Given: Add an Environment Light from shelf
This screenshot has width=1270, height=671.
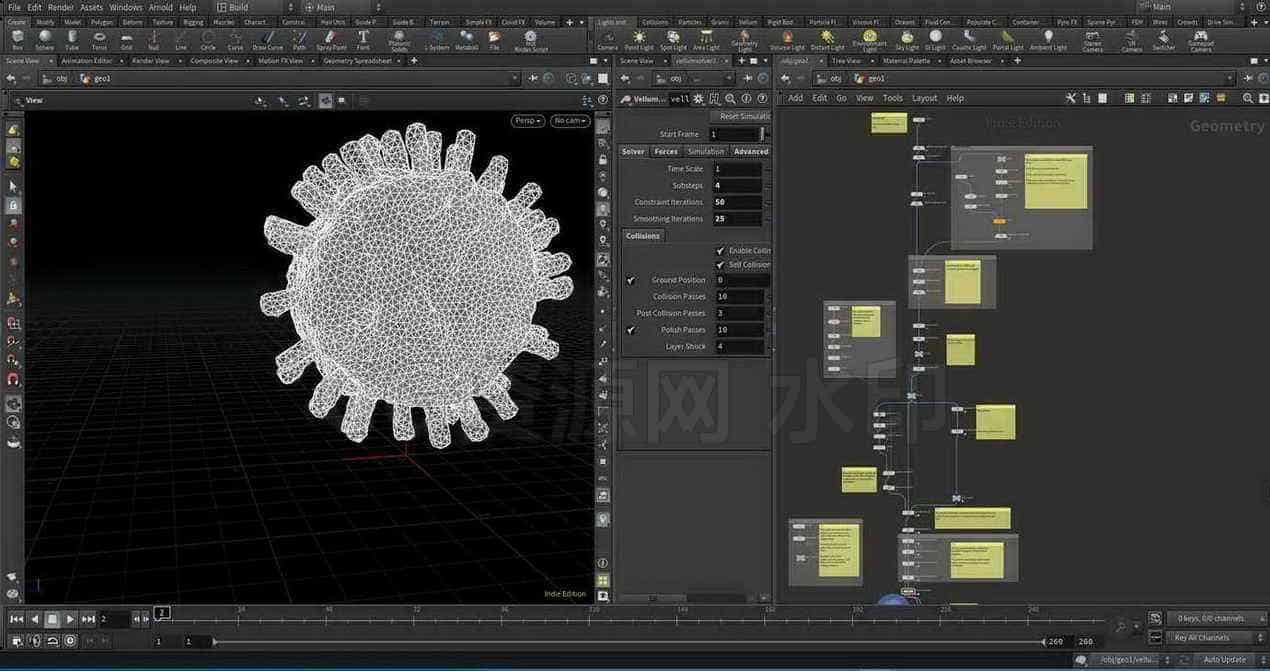Looking at the screenshot, I should (869, 39).
